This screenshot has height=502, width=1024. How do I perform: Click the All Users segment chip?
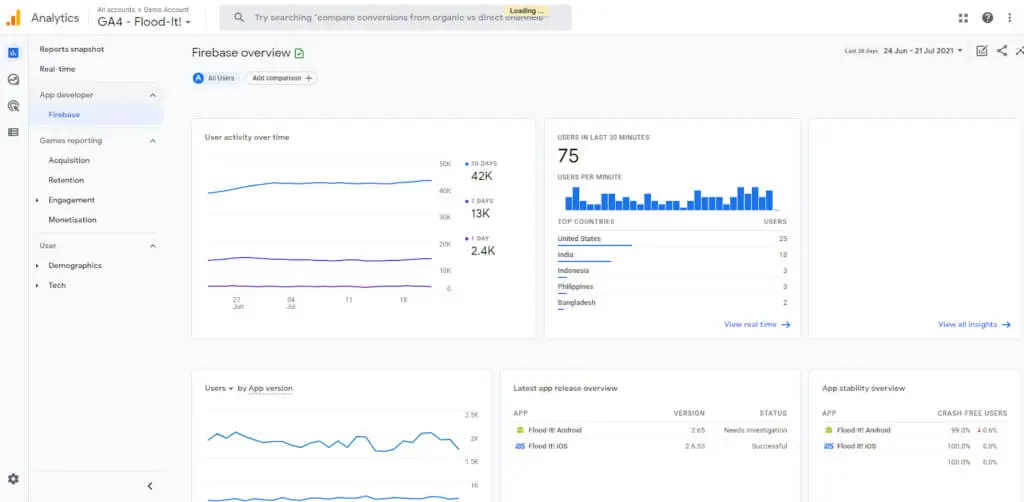tap(214, 78)
